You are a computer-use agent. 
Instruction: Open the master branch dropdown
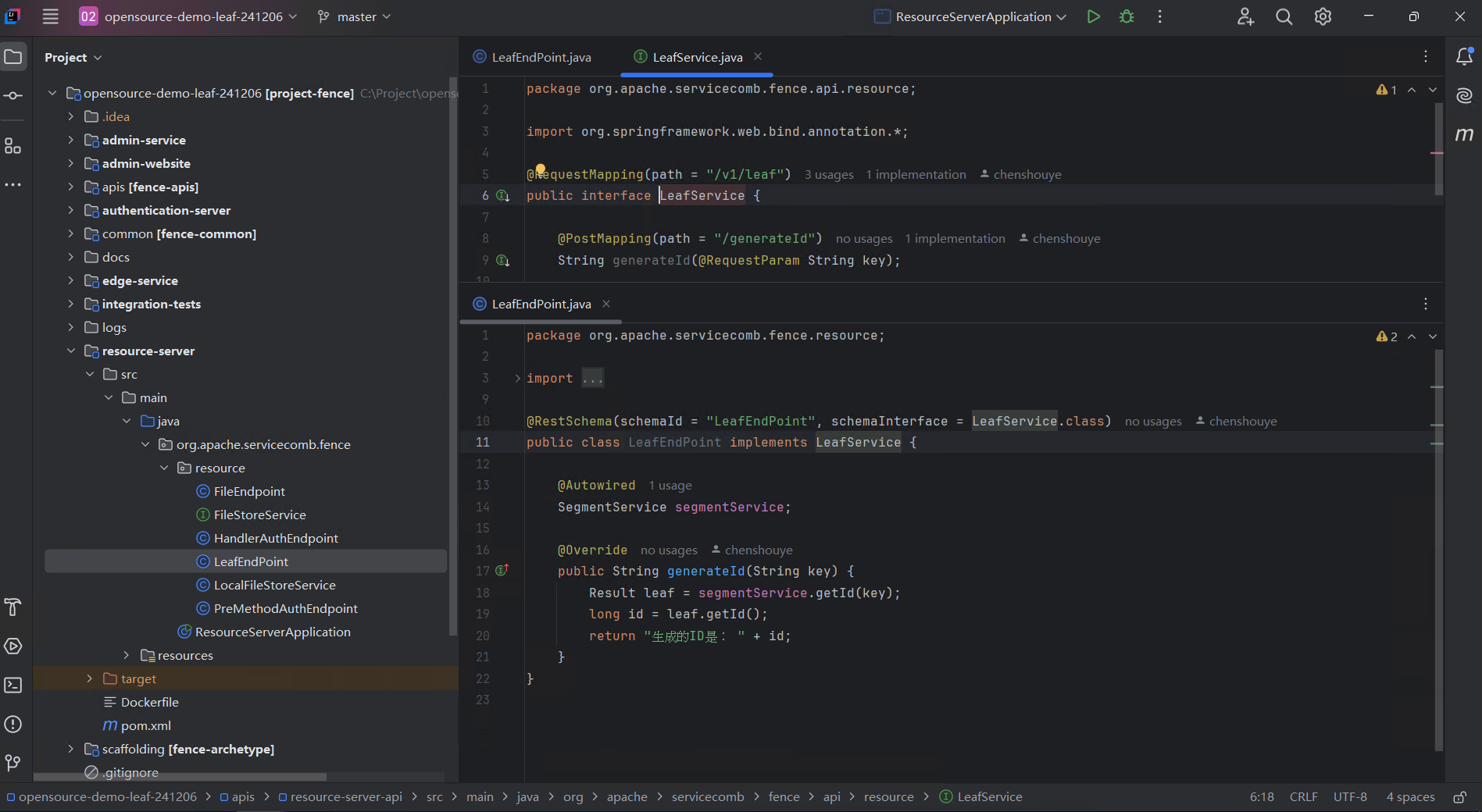click(x=355, y=16)
